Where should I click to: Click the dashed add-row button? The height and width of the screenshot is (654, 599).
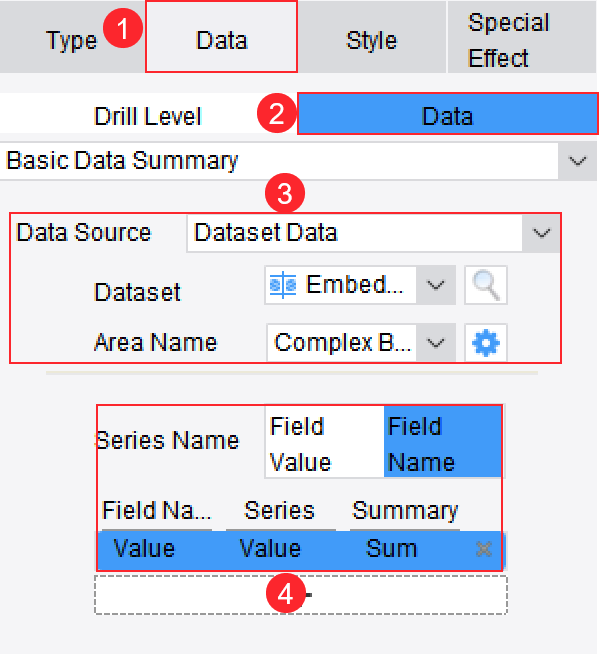(301, 595)
